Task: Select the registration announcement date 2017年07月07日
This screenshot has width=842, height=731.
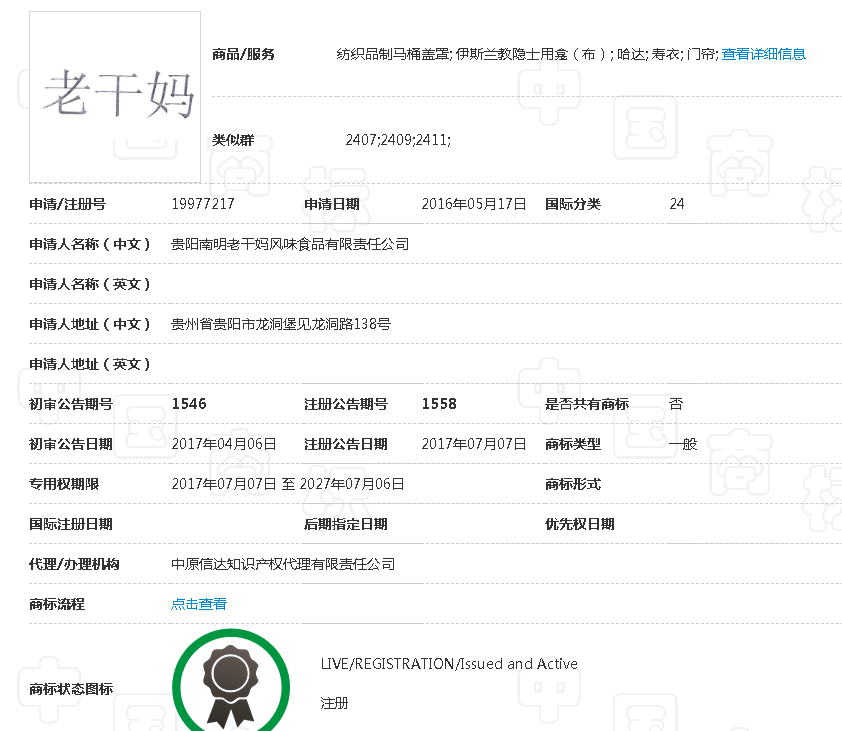Action: pos(473,444)
